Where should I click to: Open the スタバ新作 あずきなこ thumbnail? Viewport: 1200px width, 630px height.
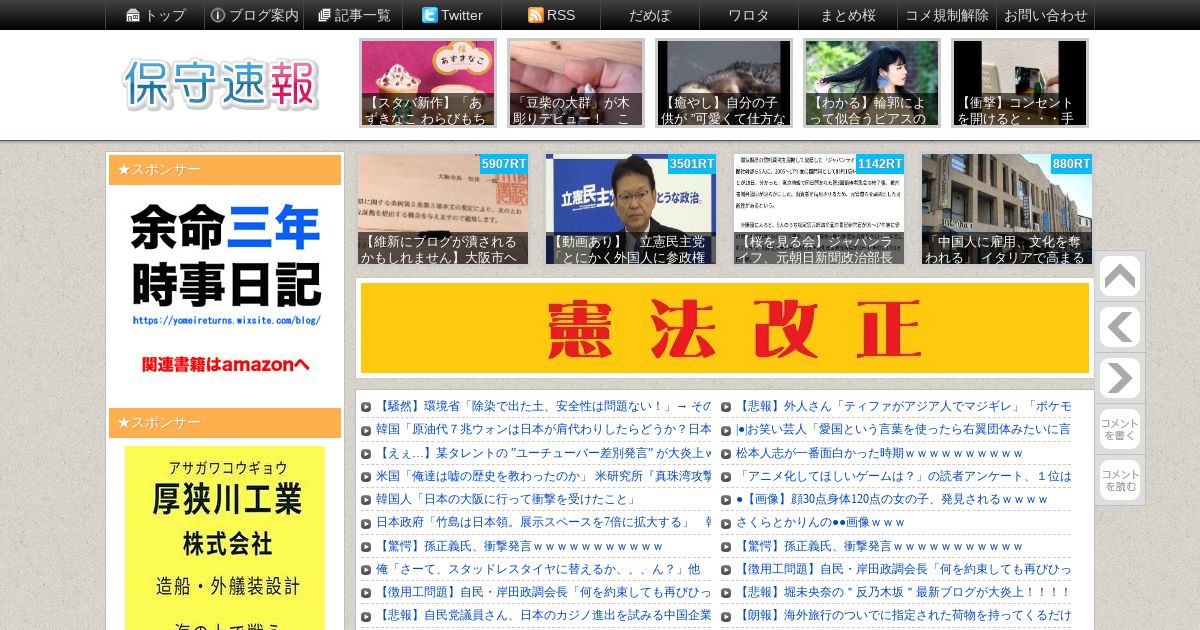coord(428,83)
